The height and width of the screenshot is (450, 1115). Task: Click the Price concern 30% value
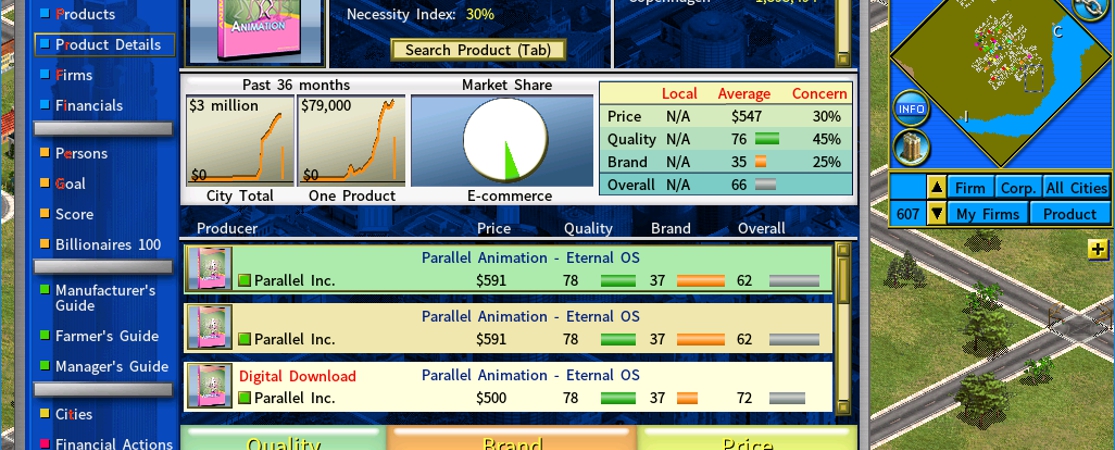(826, 116)
